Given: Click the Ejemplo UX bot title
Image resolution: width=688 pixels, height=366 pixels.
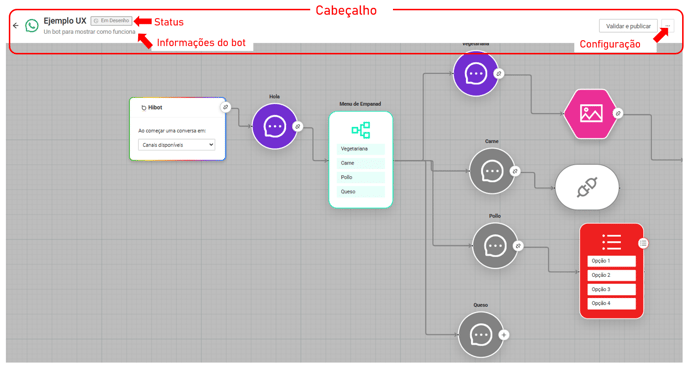Looking at the screenshot, I should 65,21.
